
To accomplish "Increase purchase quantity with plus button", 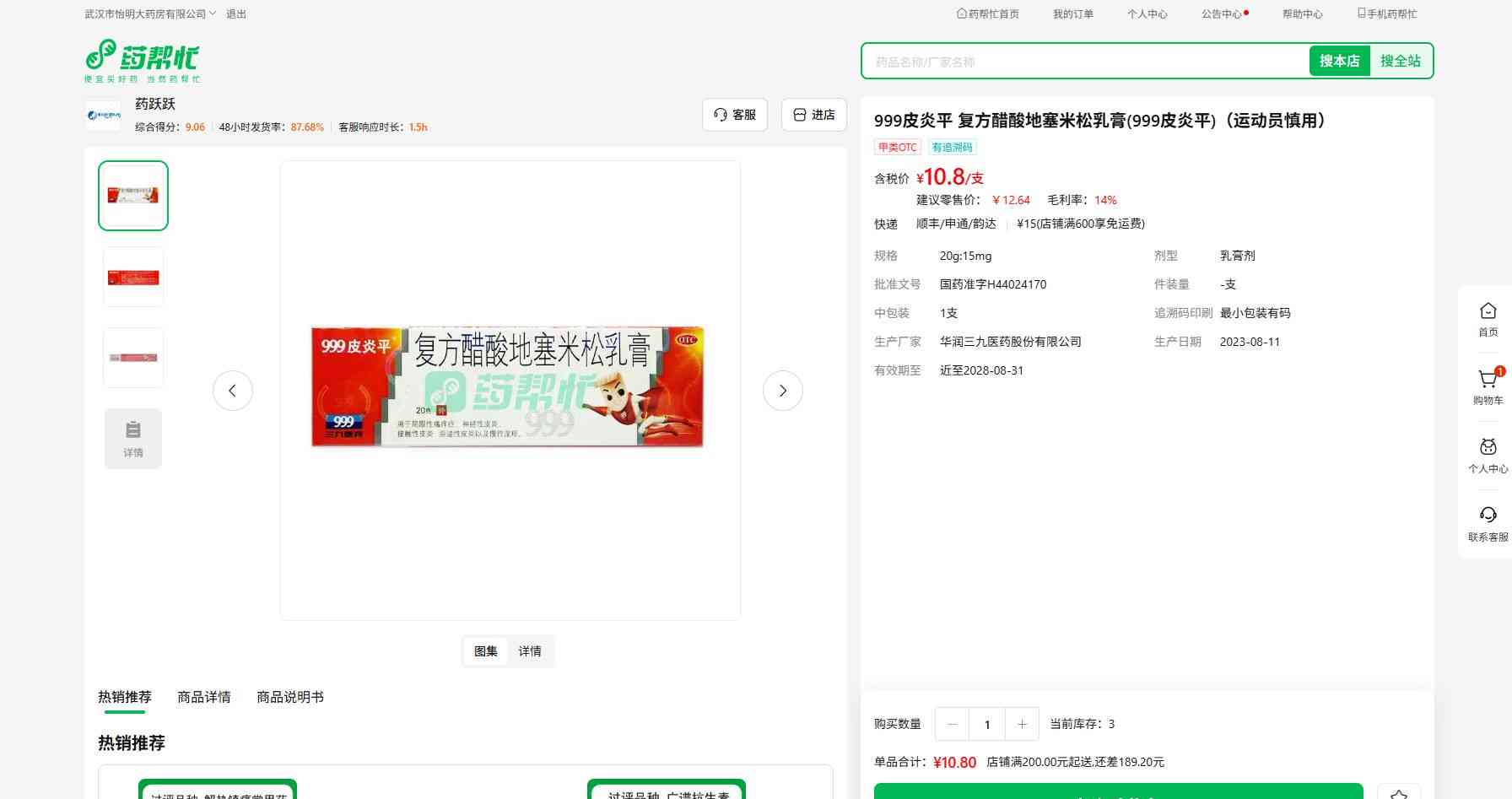I will (x=1022, y=724).
